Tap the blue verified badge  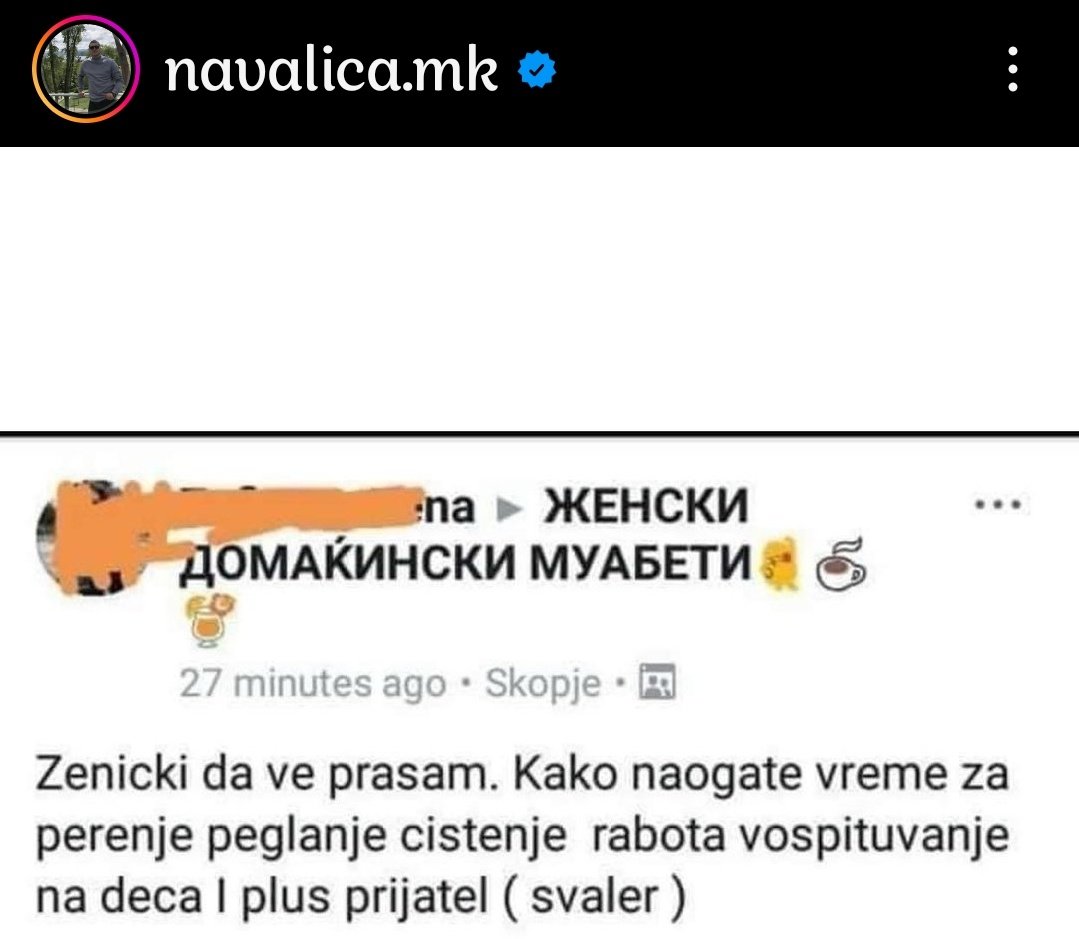pyautogui.click(x=537, y=69)
